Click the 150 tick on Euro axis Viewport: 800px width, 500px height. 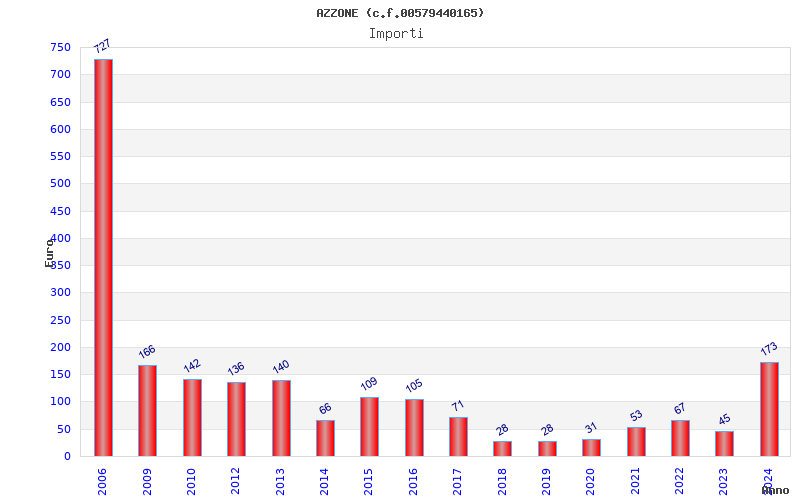[60, 374]
